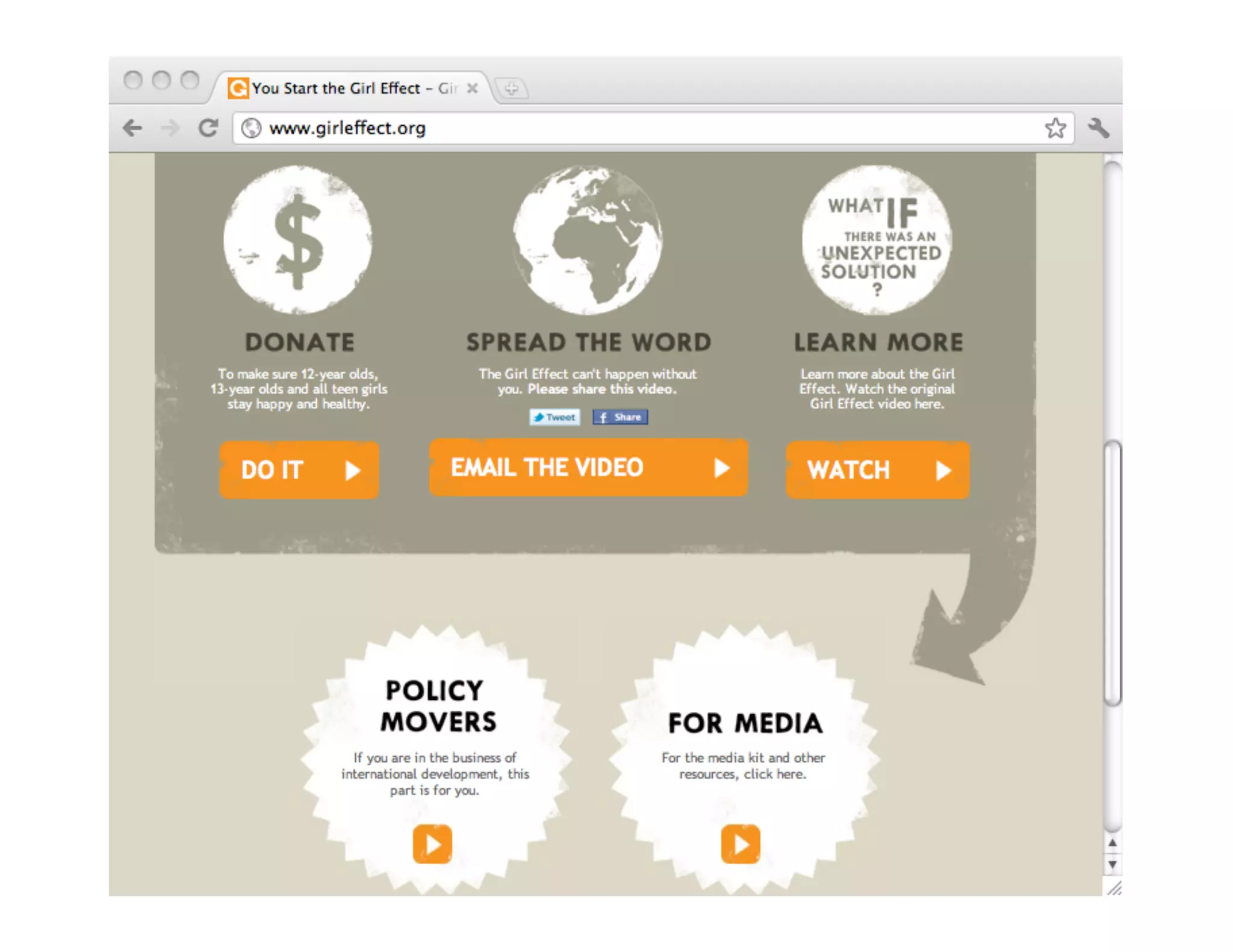Click the browser back arrow
This screenshot has height=952, width=1233.
[x=133, y=128]
